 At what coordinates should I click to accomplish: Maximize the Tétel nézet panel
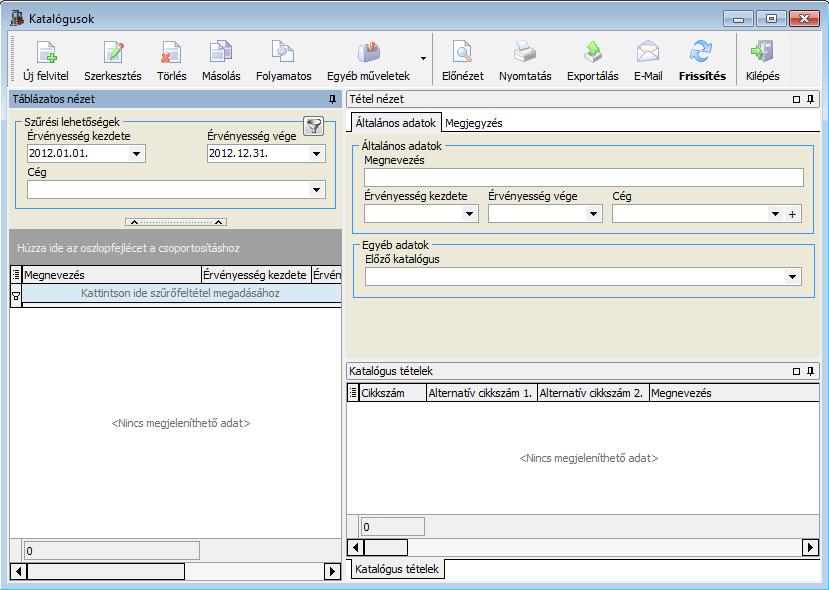coord(796,99)
